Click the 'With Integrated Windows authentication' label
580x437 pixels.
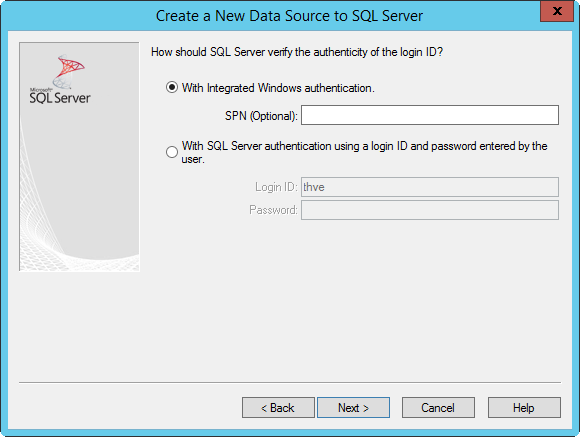pos(278,88)
